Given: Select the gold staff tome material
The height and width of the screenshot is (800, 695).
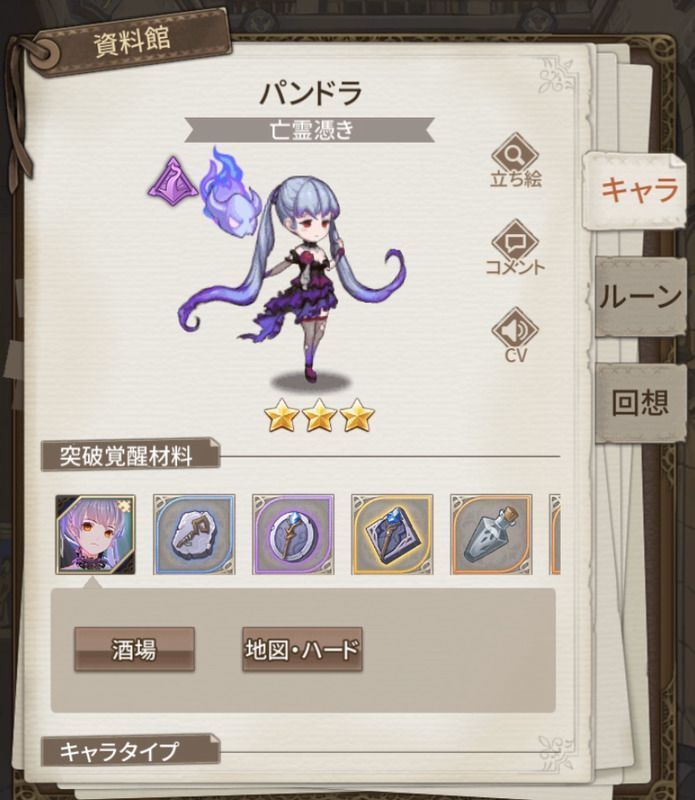Looking at the screenshot, I should tap(392, 534).
